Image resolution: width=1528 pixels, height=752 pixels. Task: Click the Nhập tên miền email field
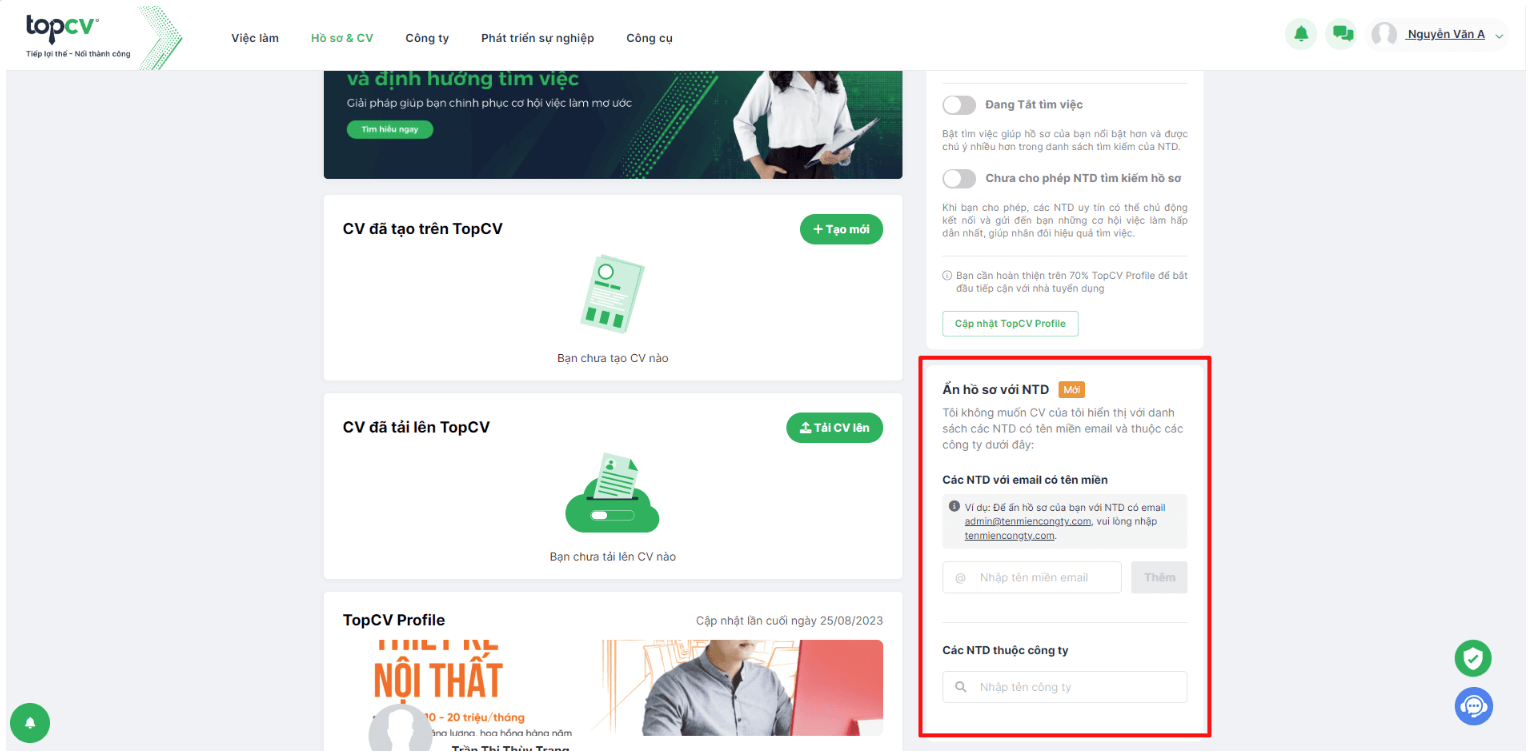(x=1033, y=577)
